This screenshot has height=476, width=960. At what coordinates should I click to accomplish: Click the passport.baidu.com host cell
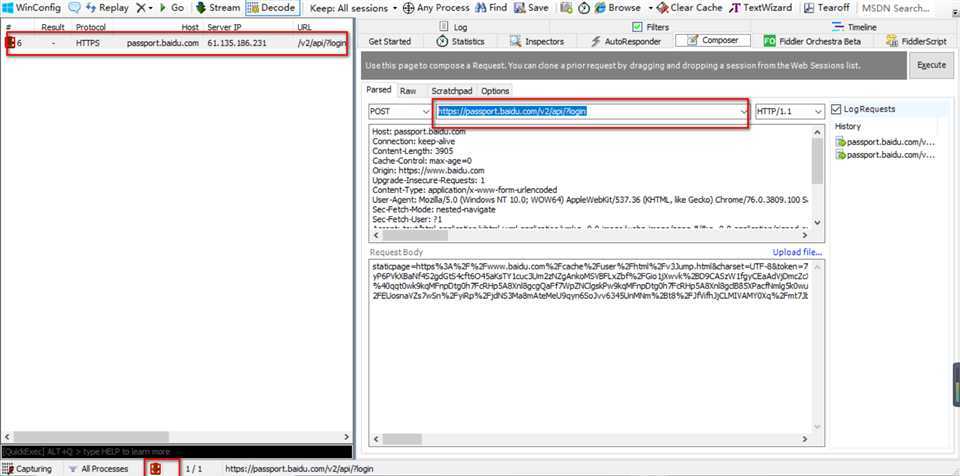[163, 43]
